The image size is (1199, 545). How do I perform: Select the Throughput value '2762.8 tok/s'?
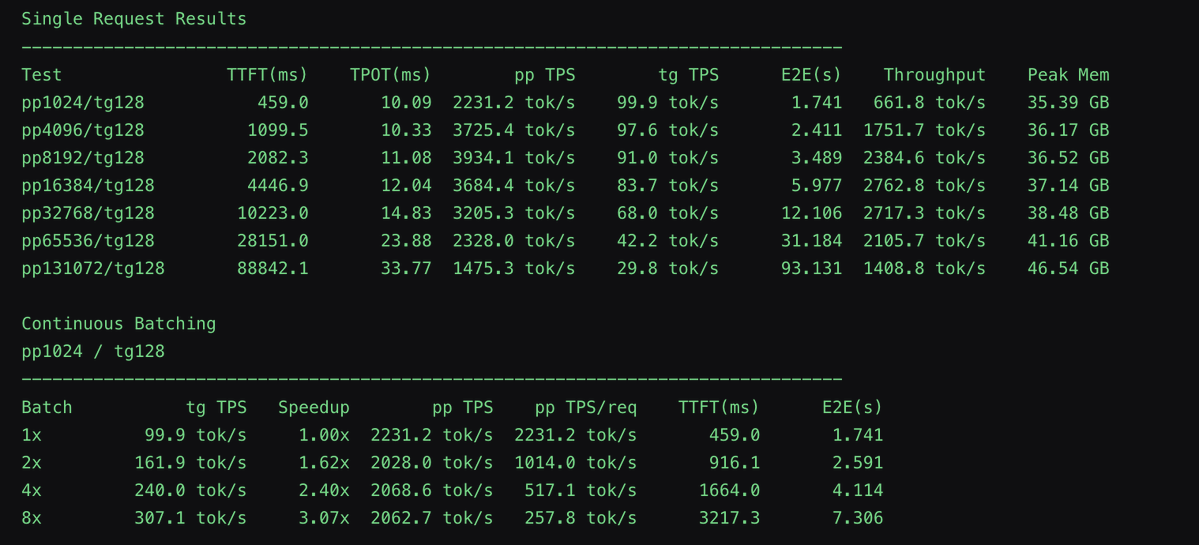[924, 185]
